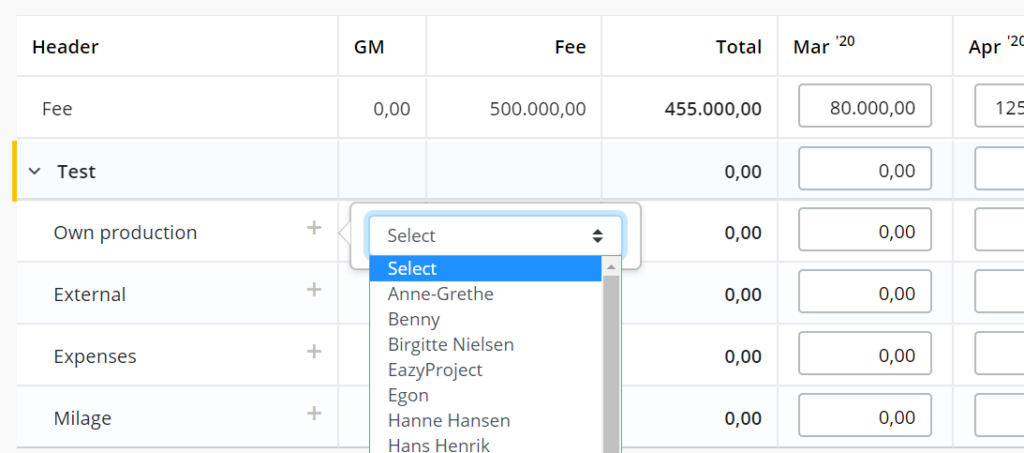1024x453 pixels.
Task: Click the dropdown list scroll up arrow
Action: click(611, 266)
